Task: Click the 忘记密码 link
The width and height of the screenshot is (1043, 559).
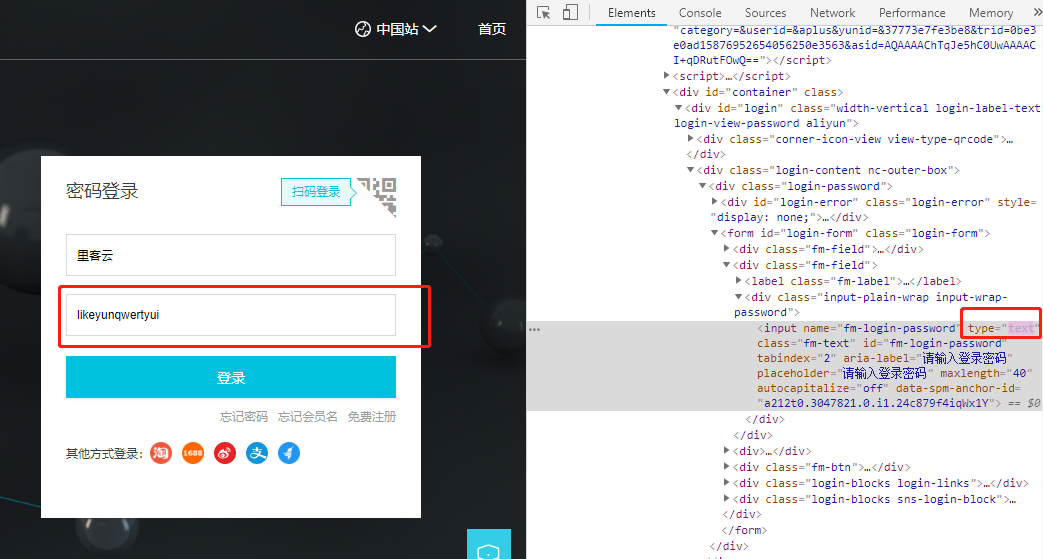Action: point(244,417)
